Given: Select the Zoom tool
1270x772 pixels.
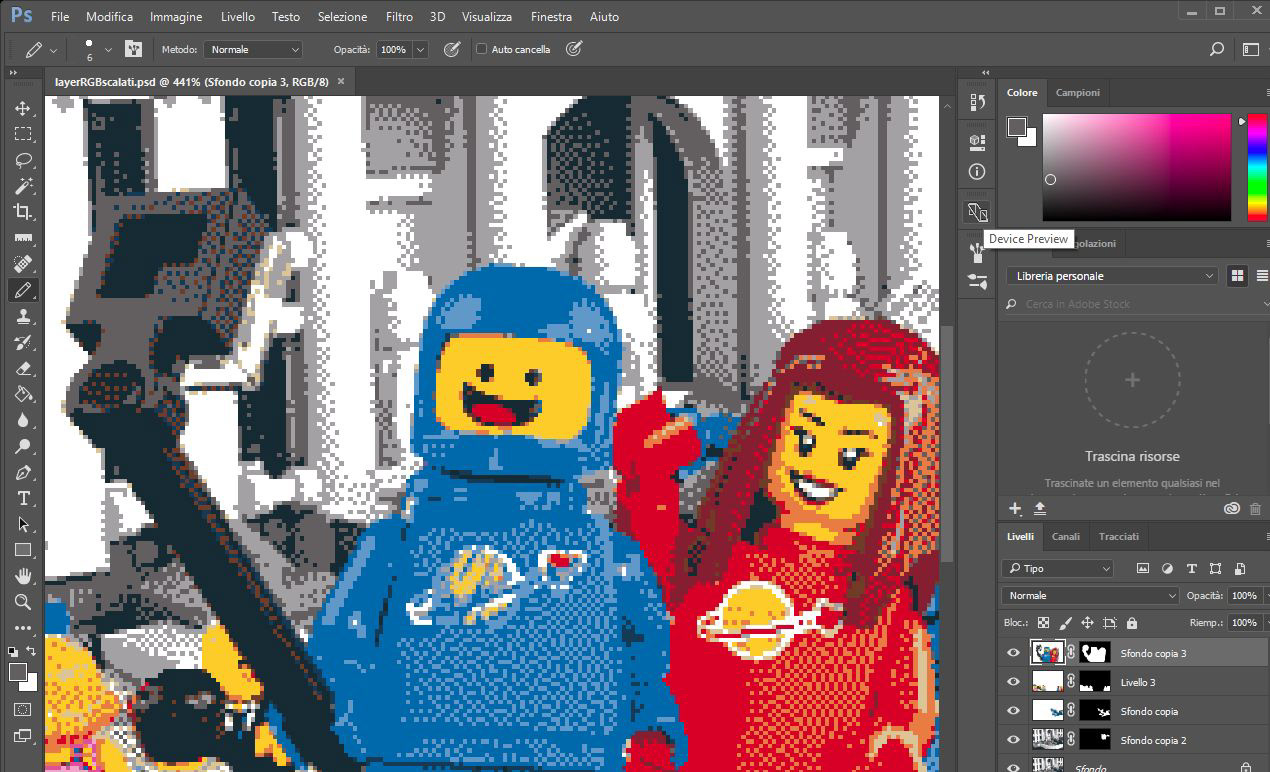Looking at the screenshot, I should (x=22, y=602).
